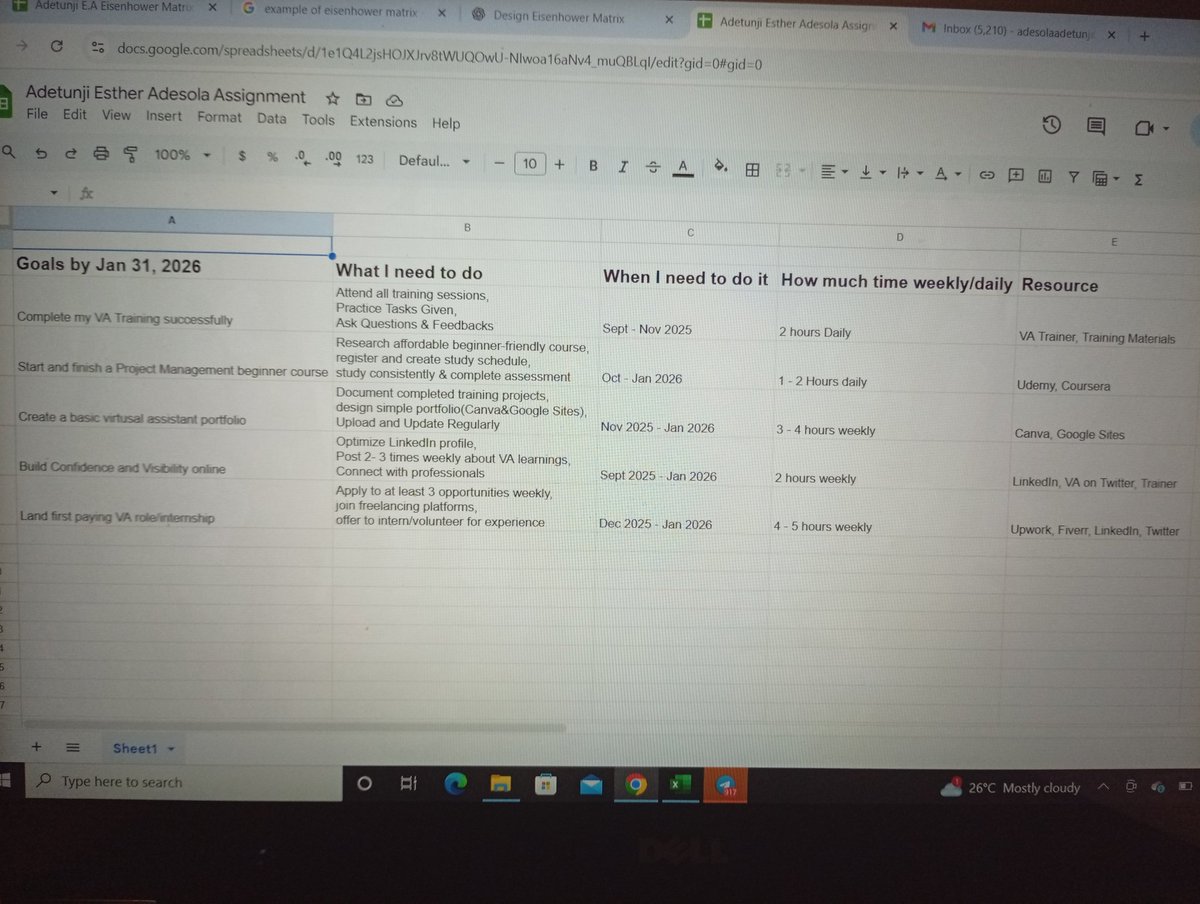Open the Edit menu

point(75,115)
